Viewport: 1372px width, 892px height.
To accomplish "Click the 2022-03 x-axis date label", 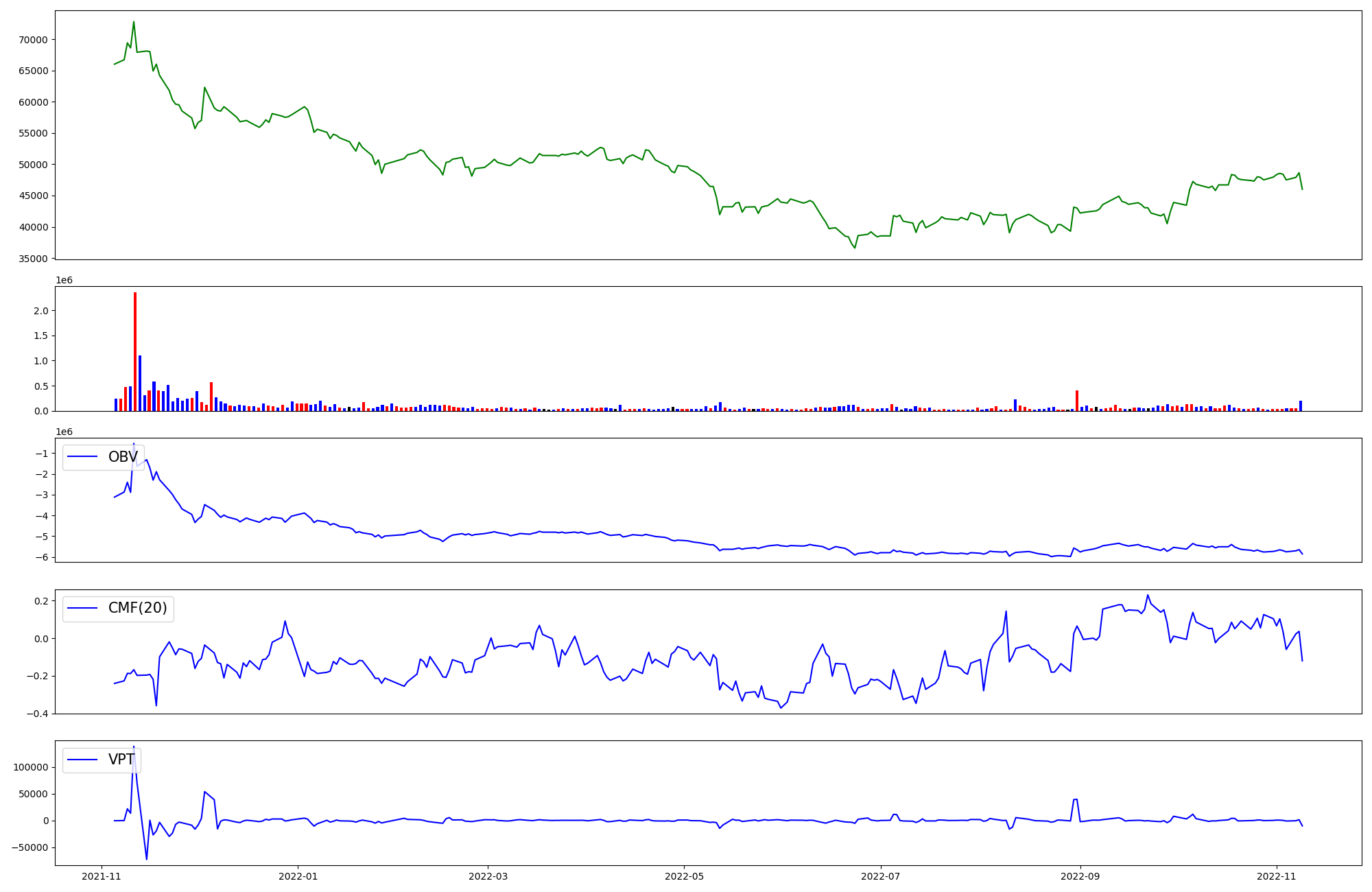I will (488, 876).
